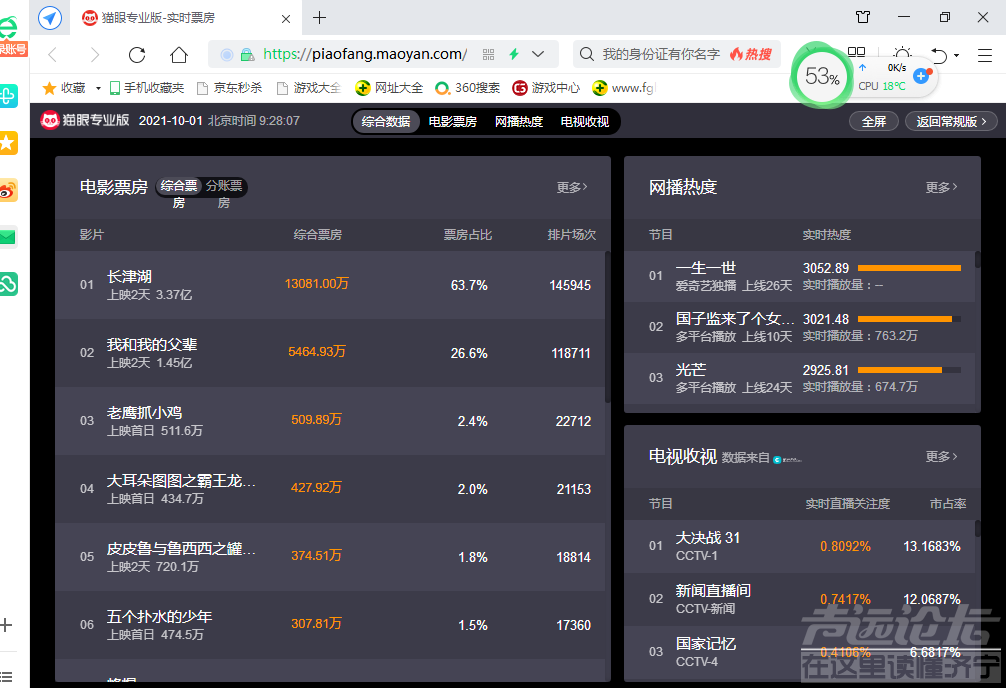Switch to the 综合数据 tab

tap(386, 121)
